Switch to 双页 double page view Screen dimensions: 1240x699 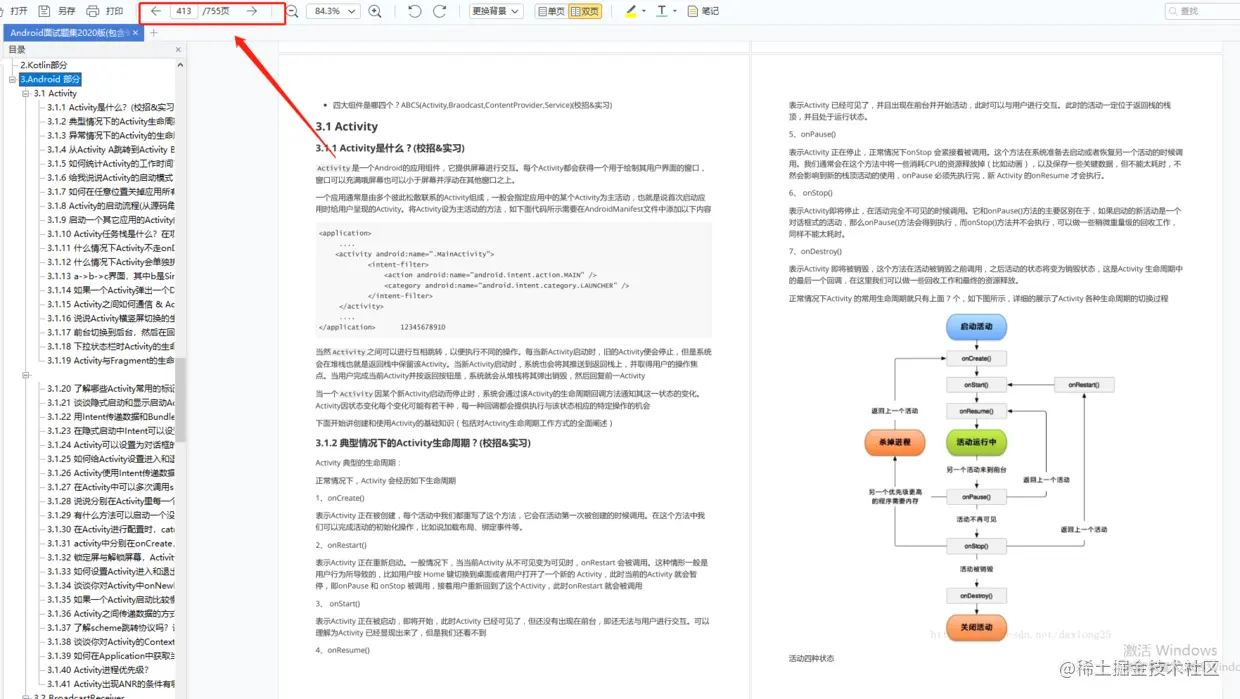[x=585, y=11]
